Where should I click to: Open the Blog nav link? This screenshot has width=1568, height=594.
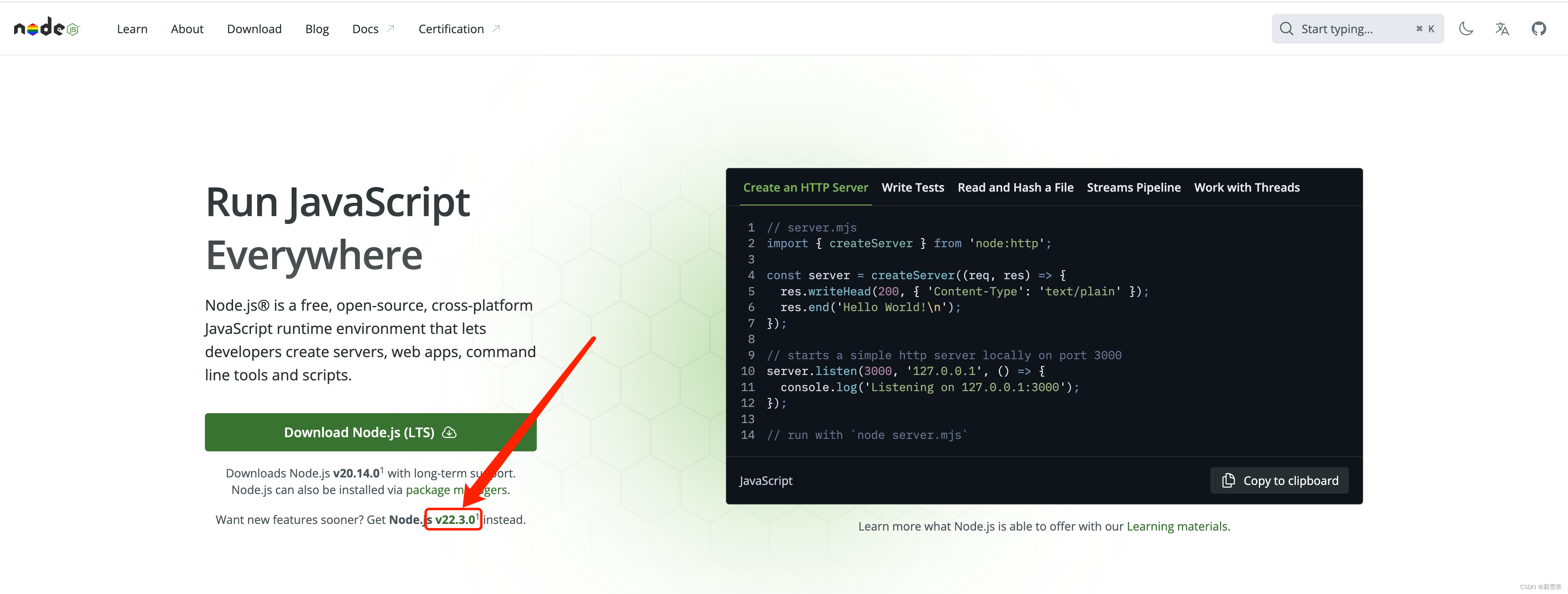pos(317,29)
